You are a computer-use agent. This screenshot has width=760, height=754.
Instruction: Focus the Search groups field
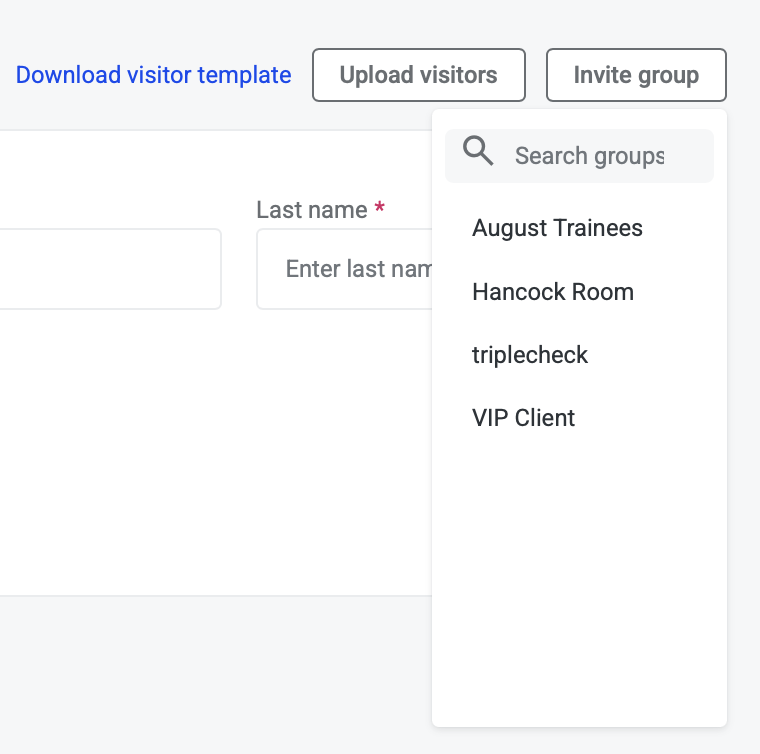[589, 156]
